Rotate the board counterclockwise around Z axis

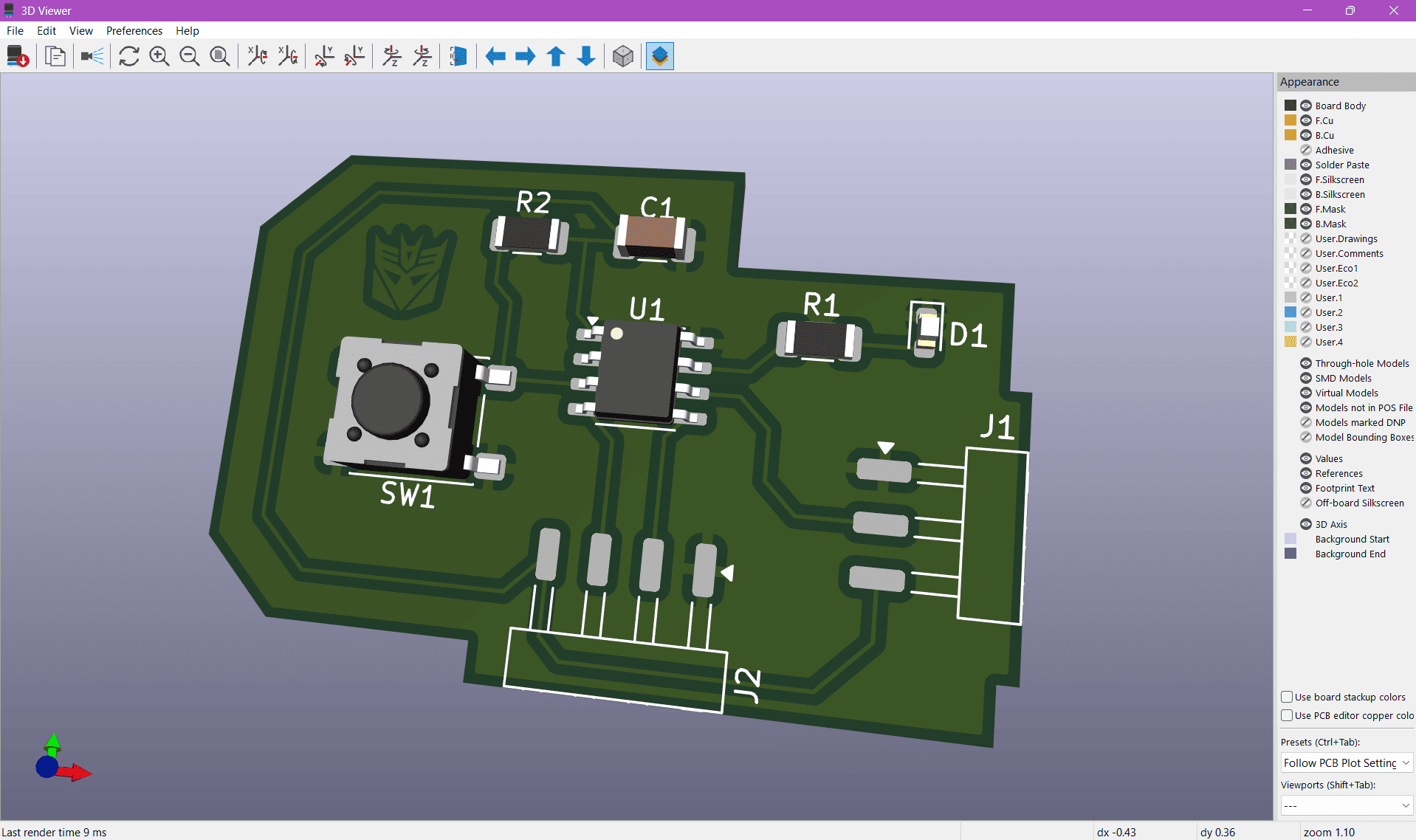click(422, 56)
